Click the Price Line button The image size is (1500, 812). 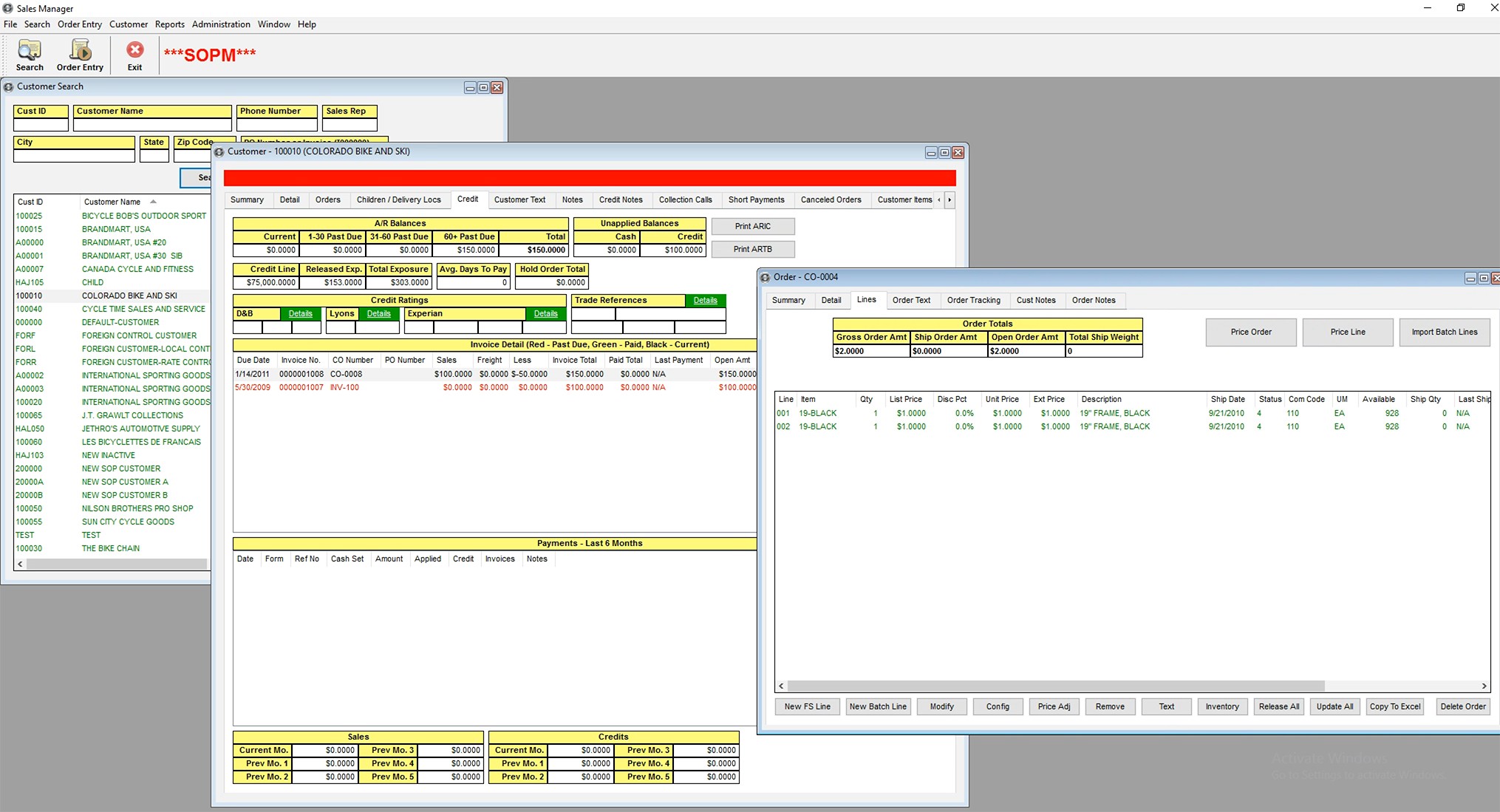tap(1348, 332)
